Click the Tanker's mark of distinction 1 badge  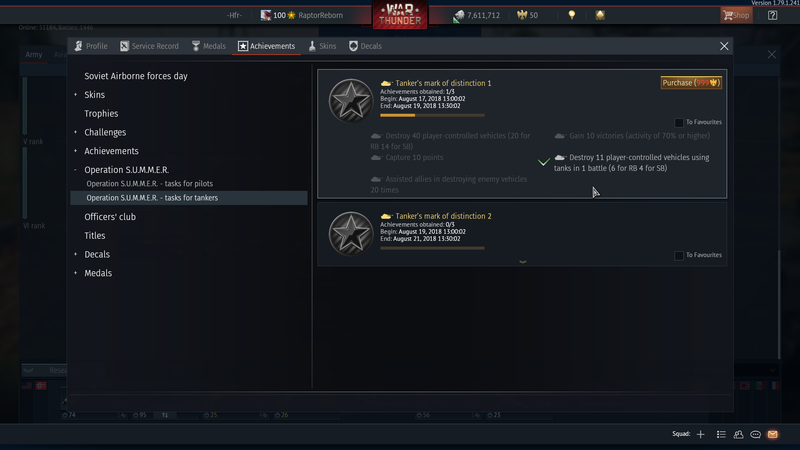[x=351, y=101]
